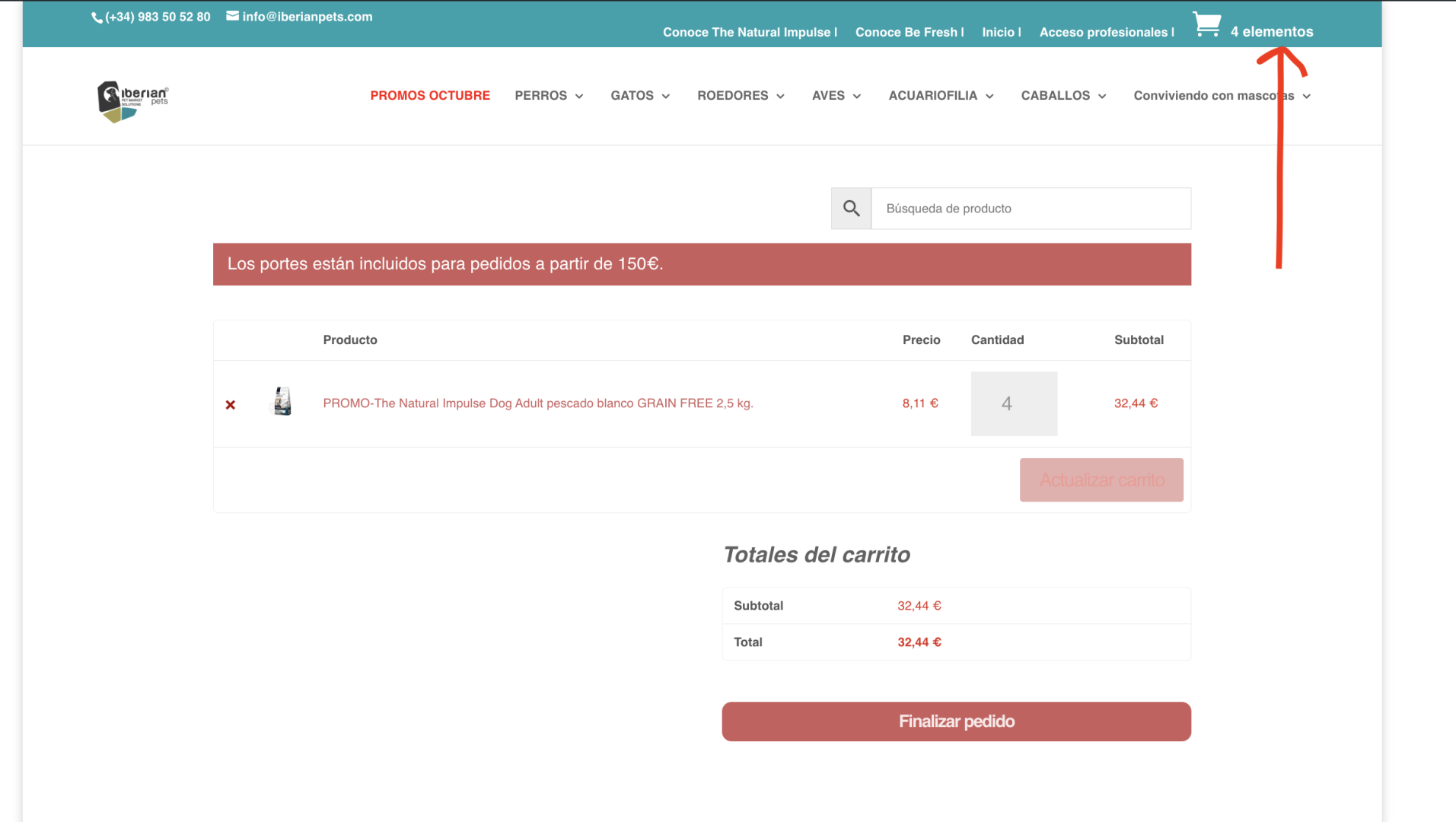Viewport: 1456px width, 822px height.
Task: Click the product row subtotal 32,44 €
Action: click(1136, 403)
